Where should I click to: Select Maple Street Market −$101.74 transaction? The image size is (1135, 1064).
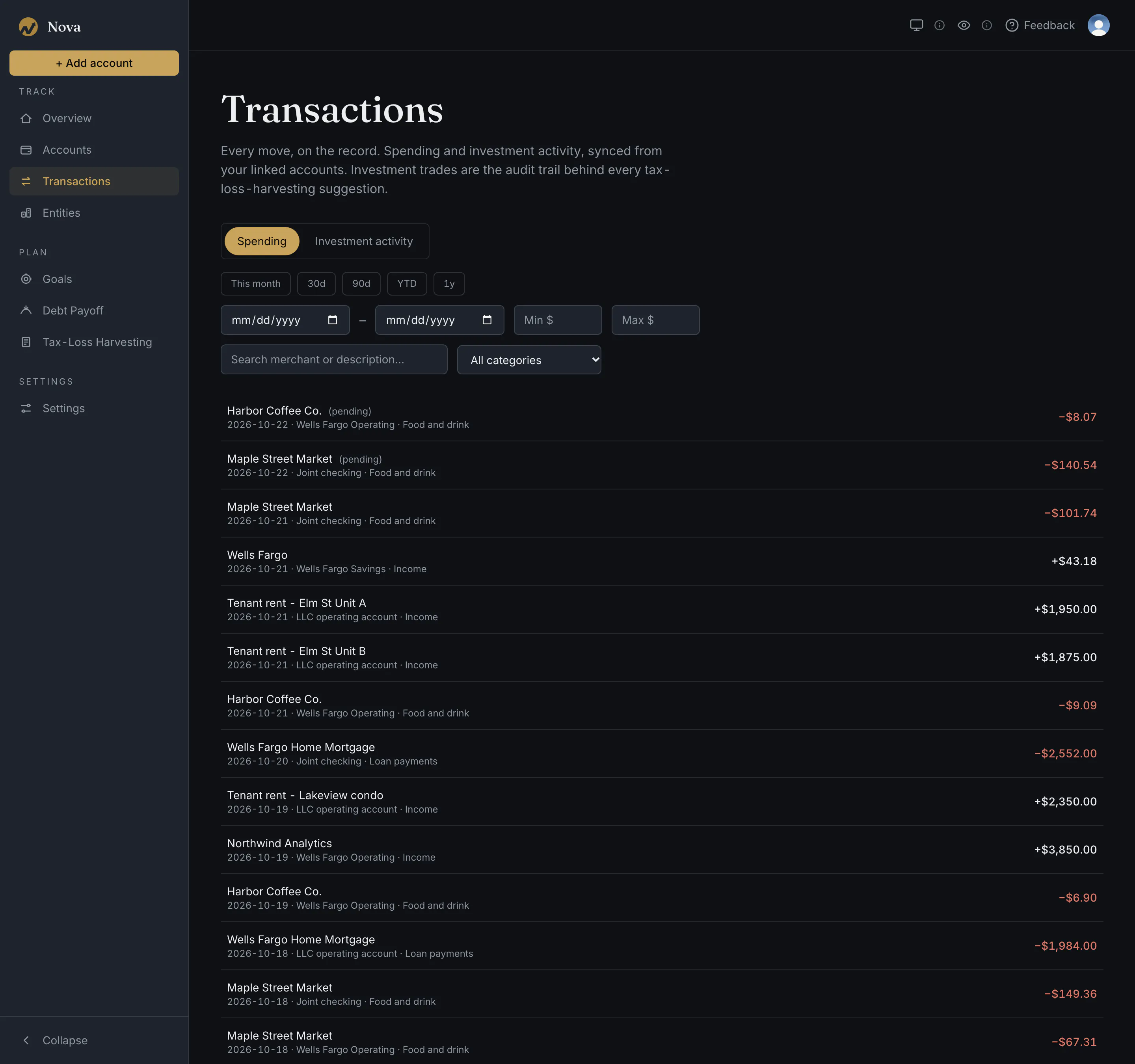pyautogui.click(x=662, y=513)
